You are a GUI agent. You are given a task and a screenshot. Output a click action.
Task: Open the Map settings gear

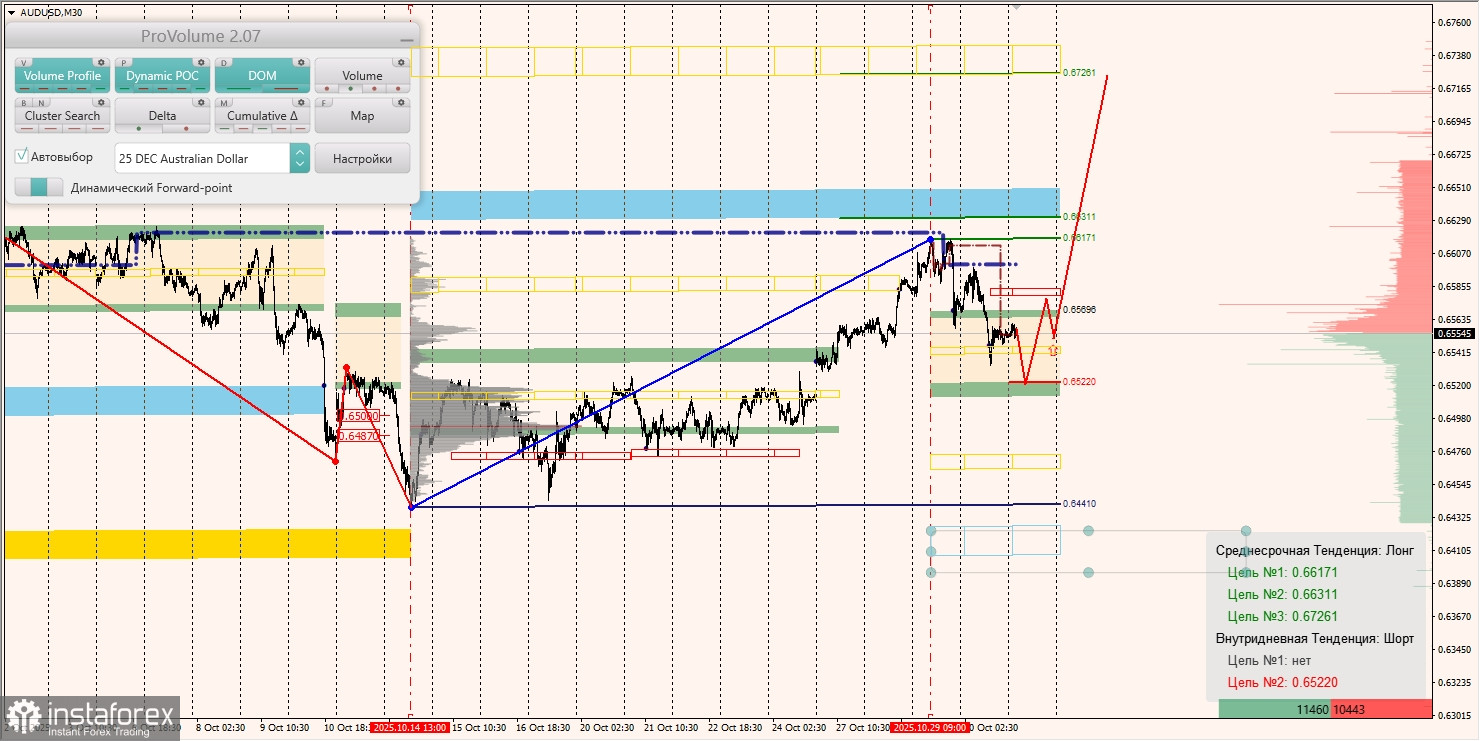coord(402,102)
